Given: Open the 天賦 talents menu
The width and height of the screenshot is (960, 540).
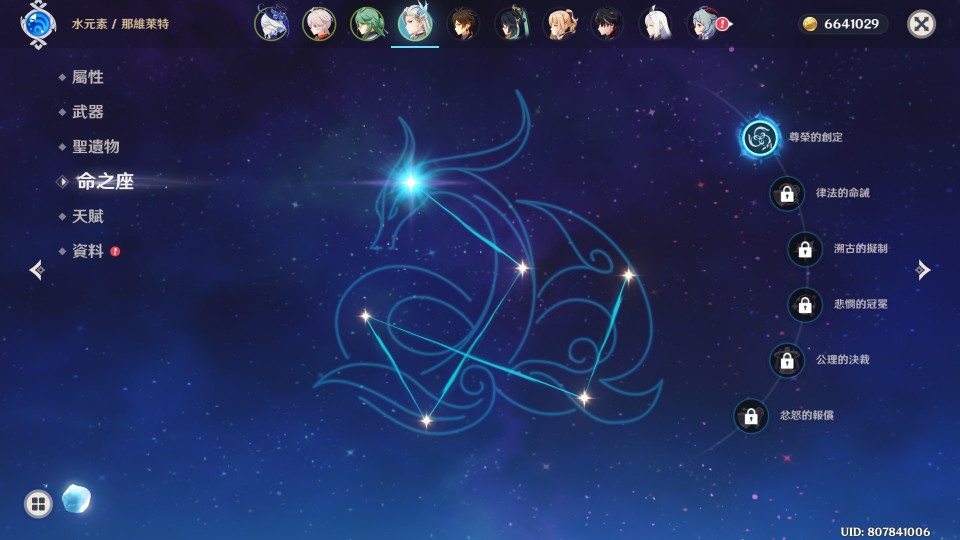Looking at the screenshot, I should [x=88, y=216].
